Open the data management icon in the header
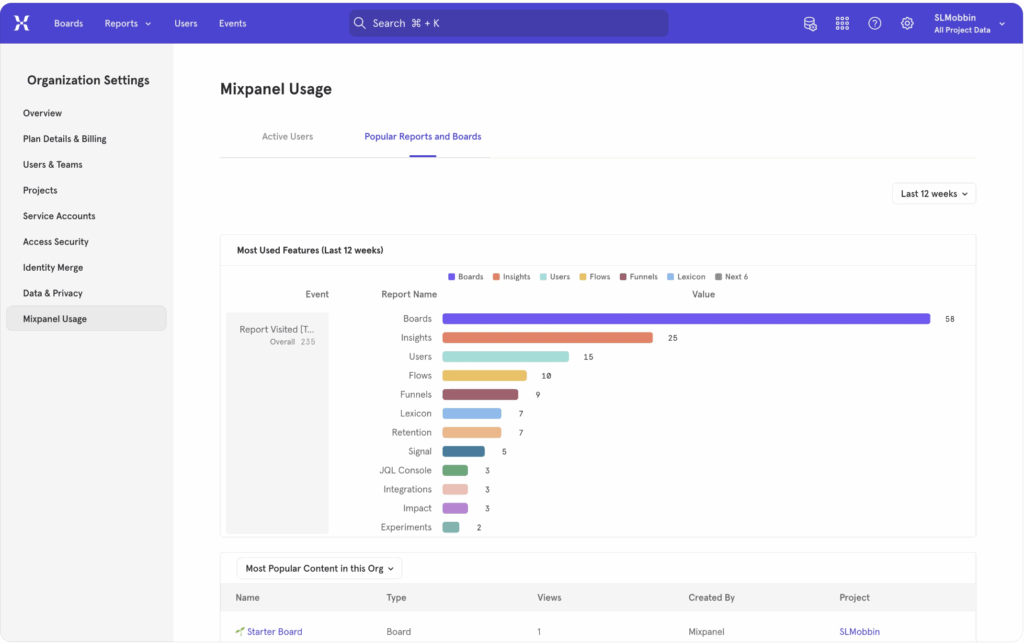The width and height of the screenshot is (1024, 644). click(809, 23)
